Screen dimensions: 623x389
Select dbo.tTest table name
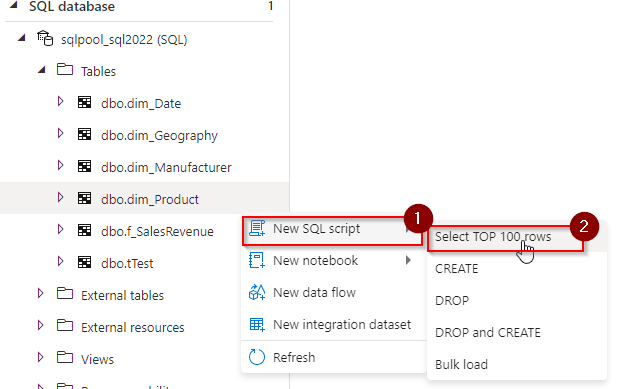(127, 263)
